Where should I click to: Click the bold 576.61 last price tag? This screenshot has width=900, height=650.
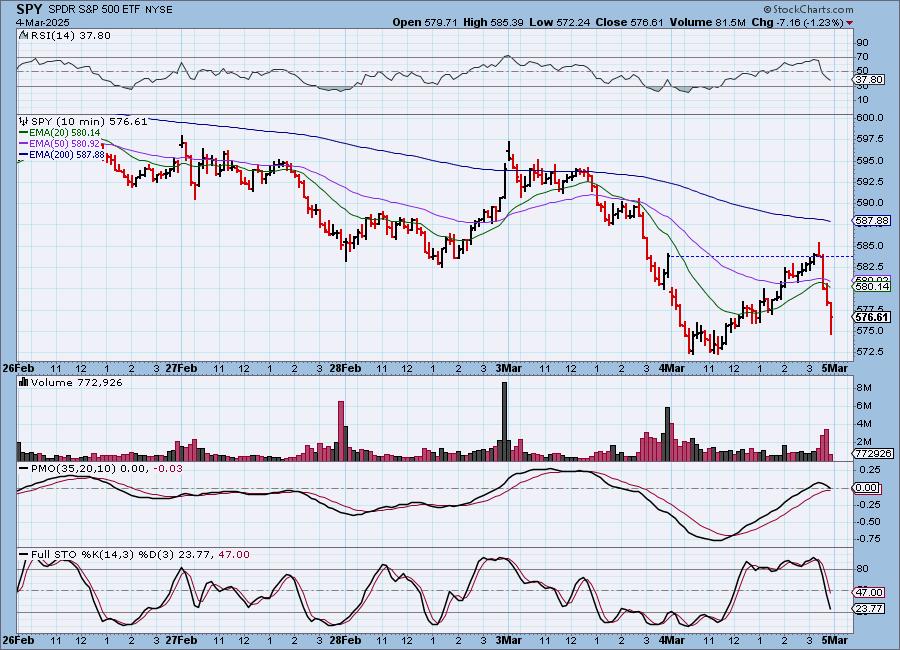pyautogui.click(x=872, y=317)
